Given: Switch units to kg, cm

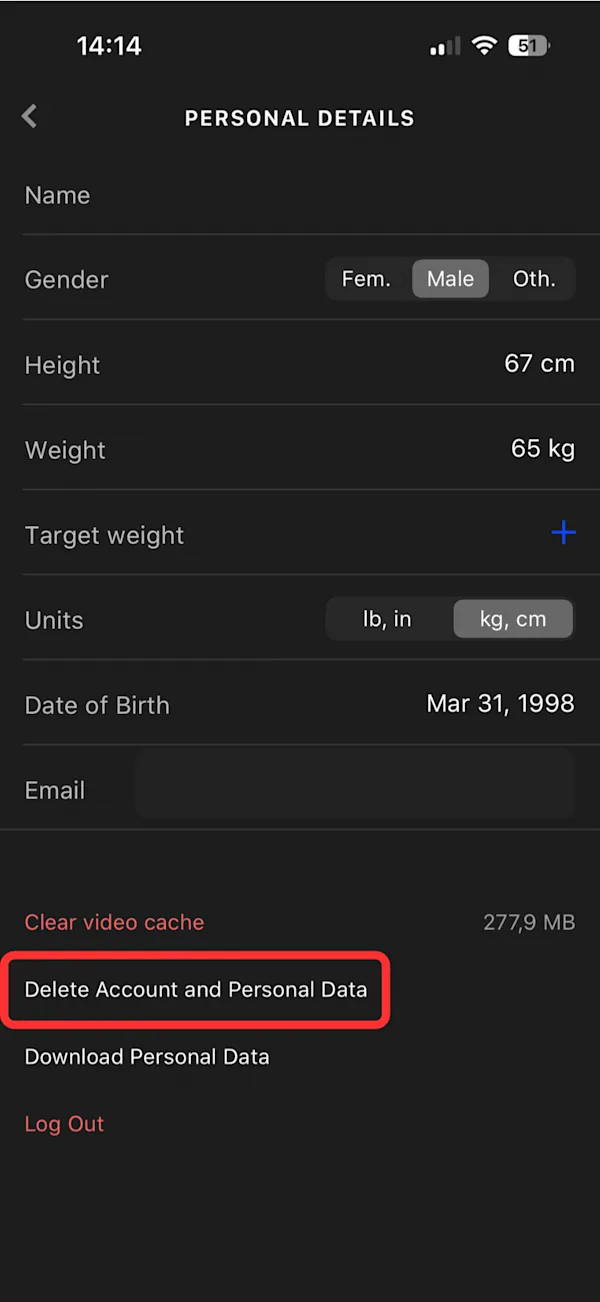Looking at the screenshot, I should [513, 619].
